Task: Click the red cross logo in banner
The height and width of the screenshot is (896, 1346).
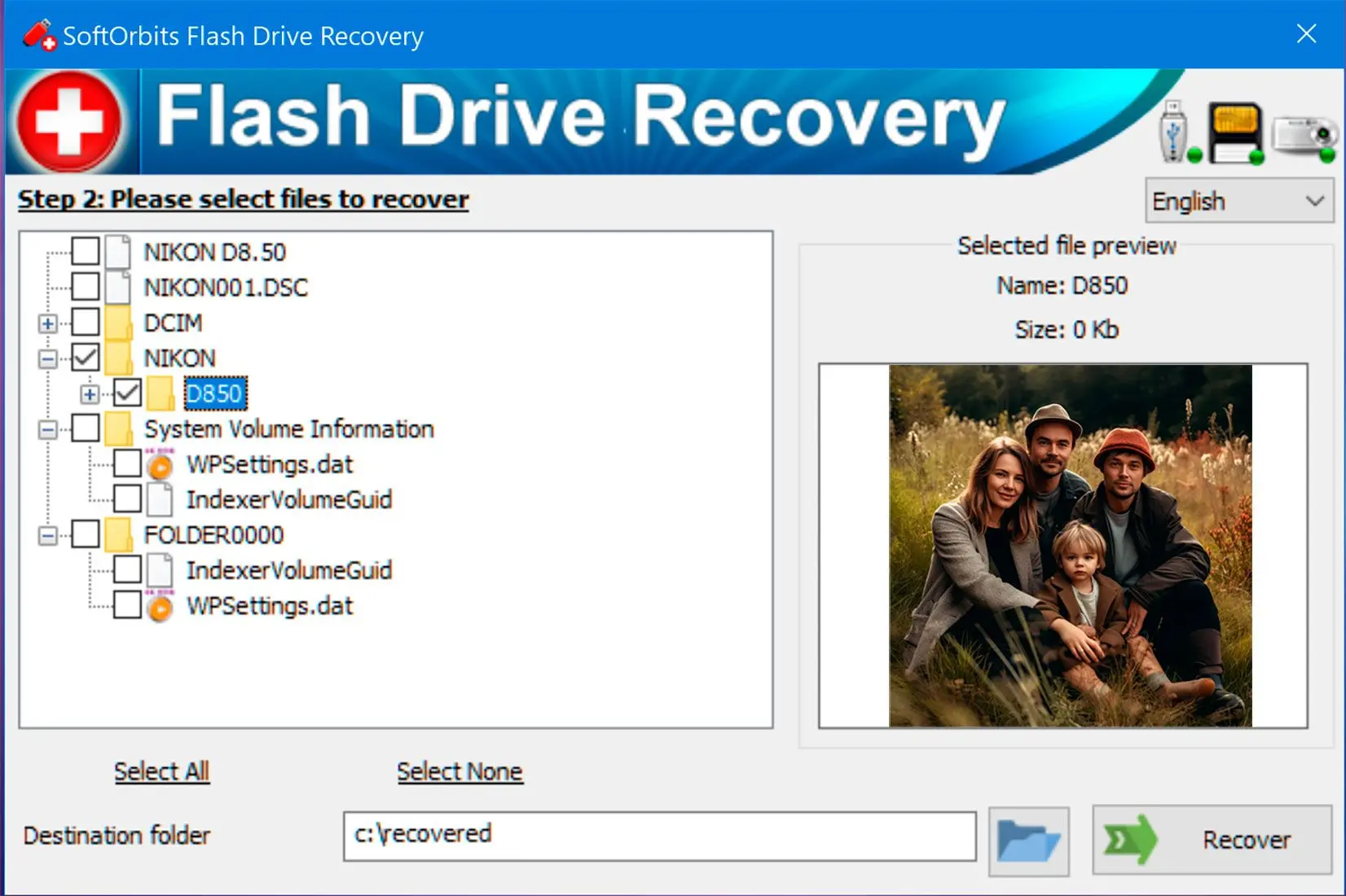Action: (x=68, y=122)
